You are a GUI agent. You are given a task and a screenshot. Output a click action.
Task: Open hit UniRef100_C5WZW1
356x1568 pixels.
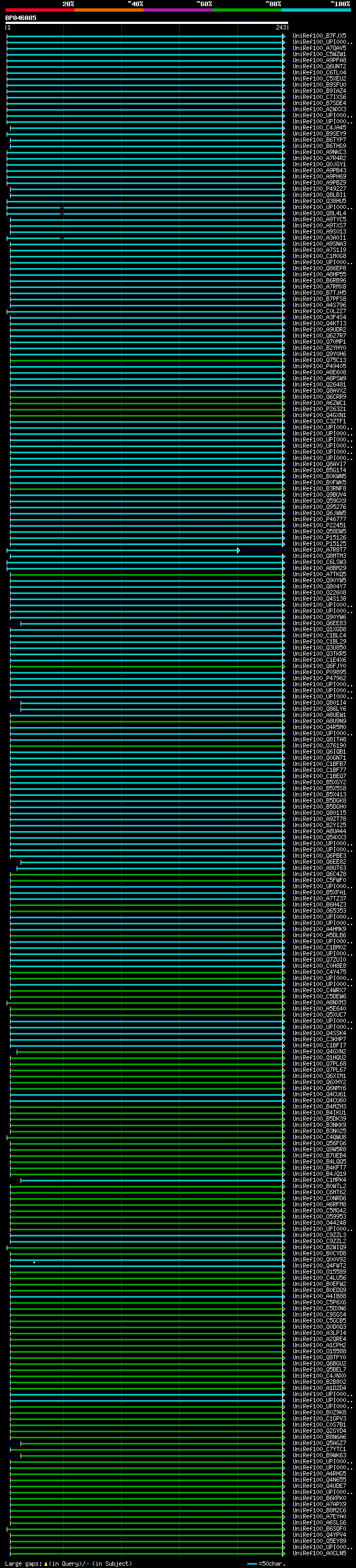(x=319, y=54)
